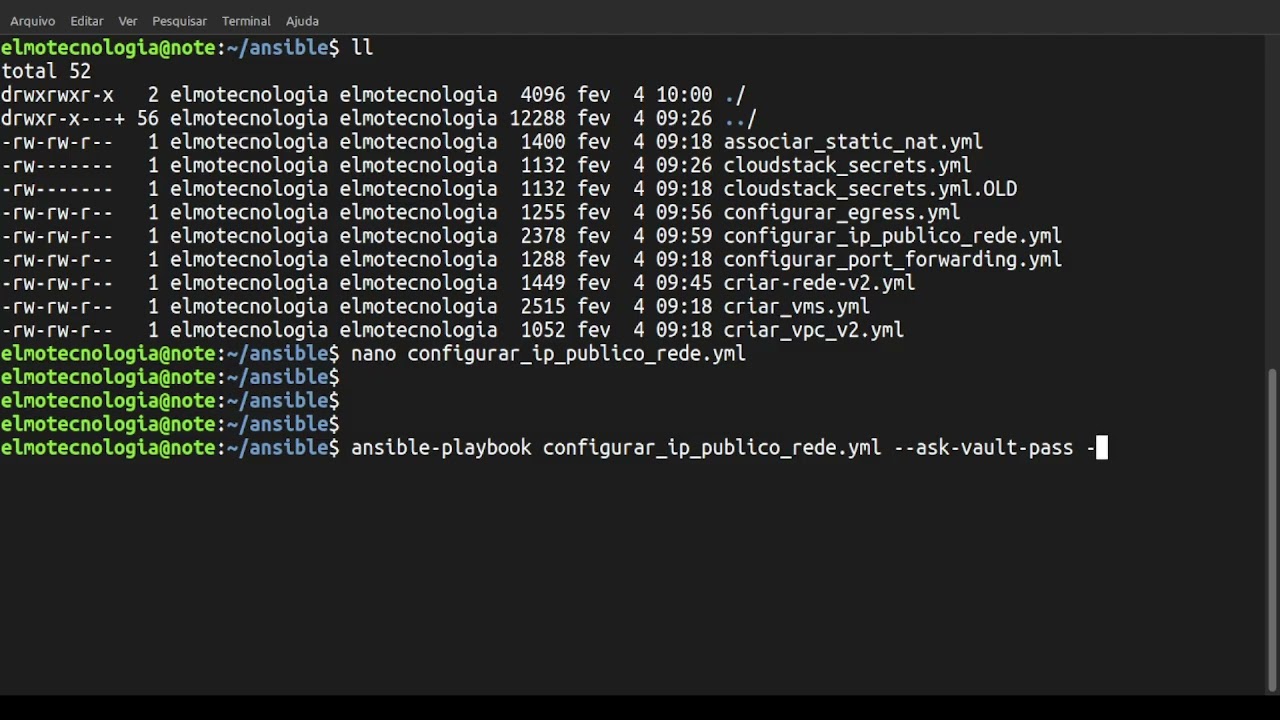The height and width of the screenshot is (720, 1280).
Task: Click the ansible-playbook command word
Action: click(x=441, y=448)
